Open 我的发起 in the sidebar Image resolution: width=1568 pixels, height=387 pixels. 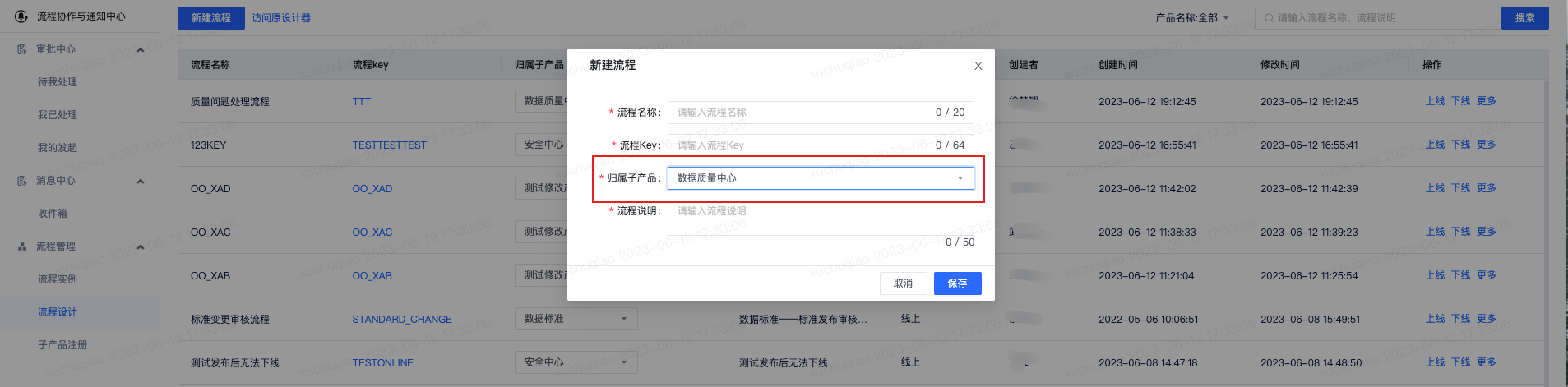pos(58,148)
